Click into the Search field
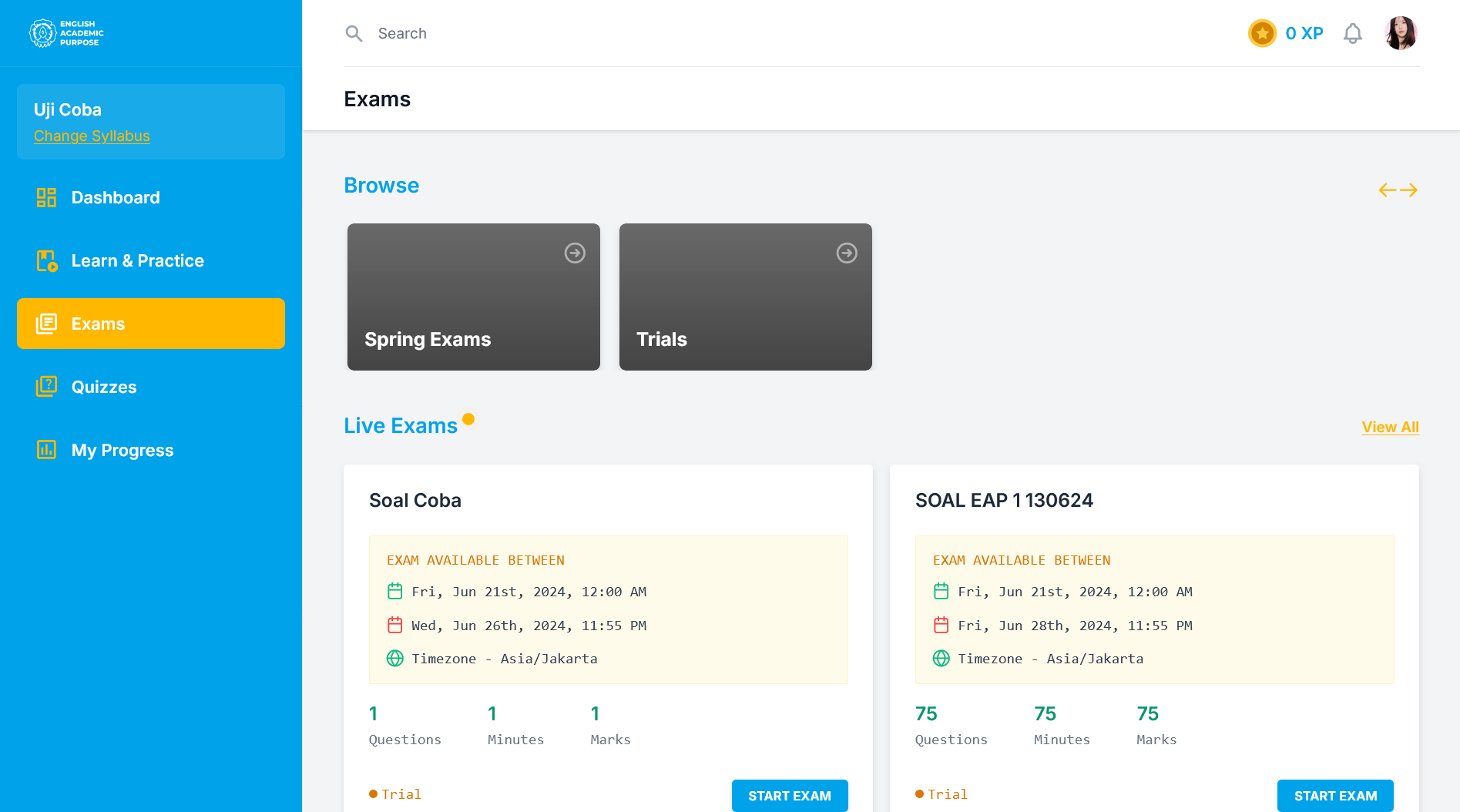The width and height of the screenshot is (1460, 812). 539,33
